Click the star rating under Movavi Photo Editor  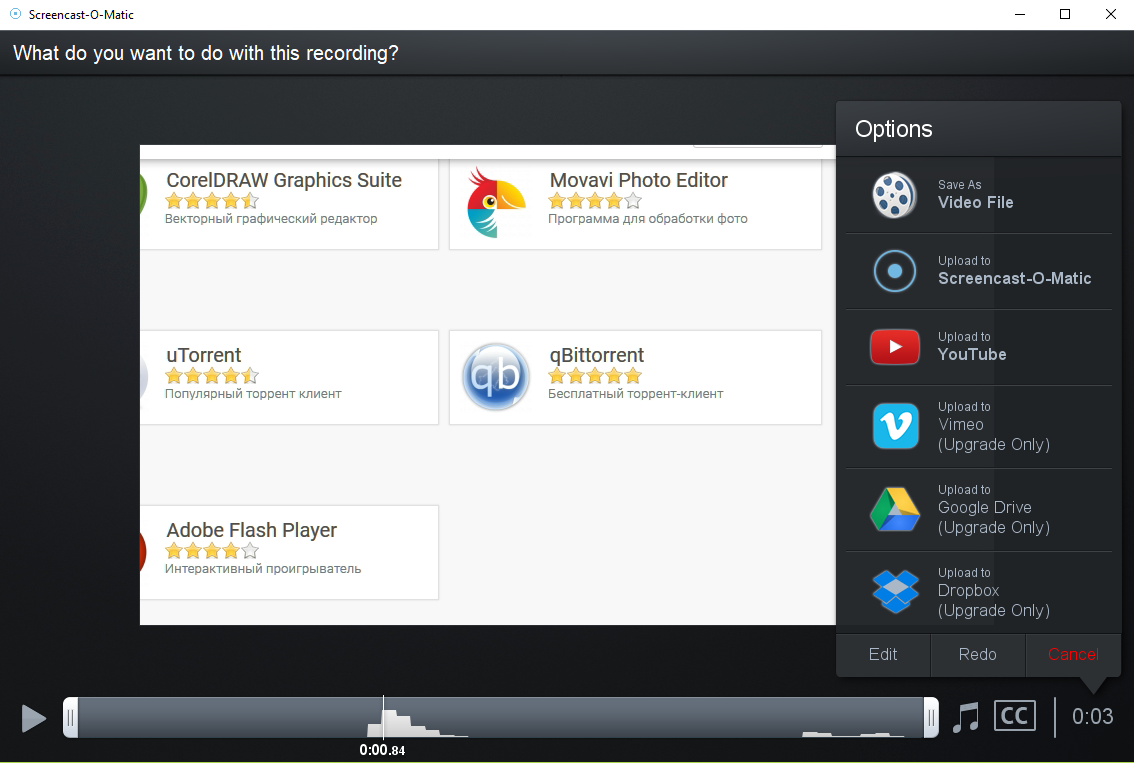pyautogui.click(x=595, y=200)
